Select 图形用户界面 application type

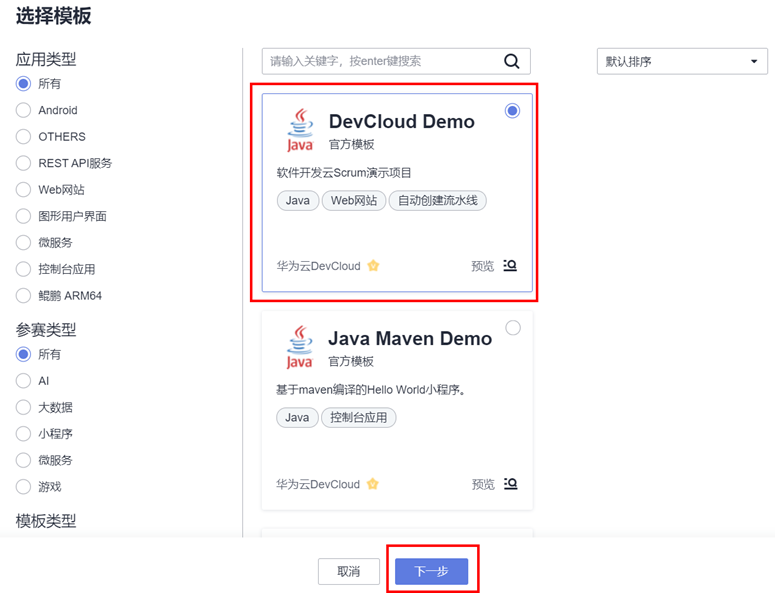pyautogui.click(x=23, y=216)
